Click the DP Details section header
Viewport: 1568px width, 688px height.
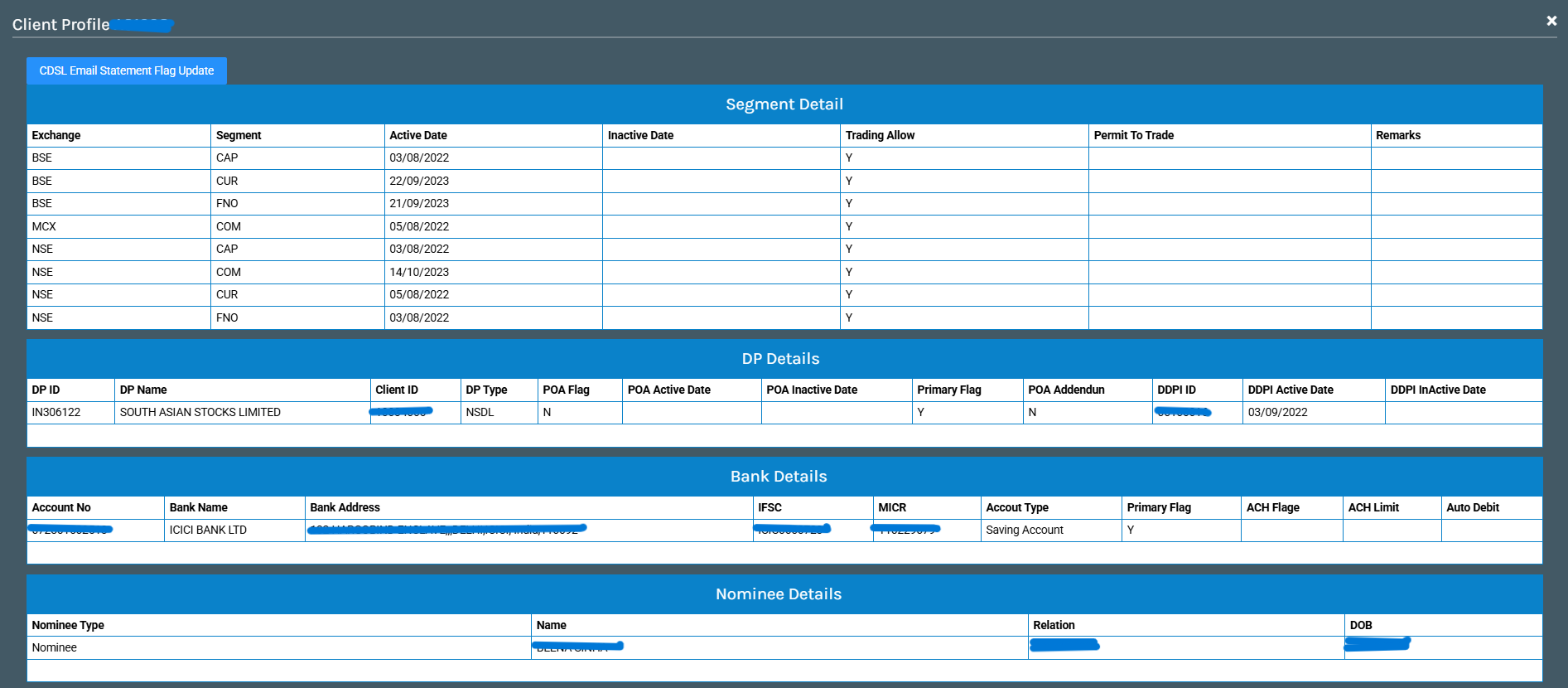click(780, 359)
